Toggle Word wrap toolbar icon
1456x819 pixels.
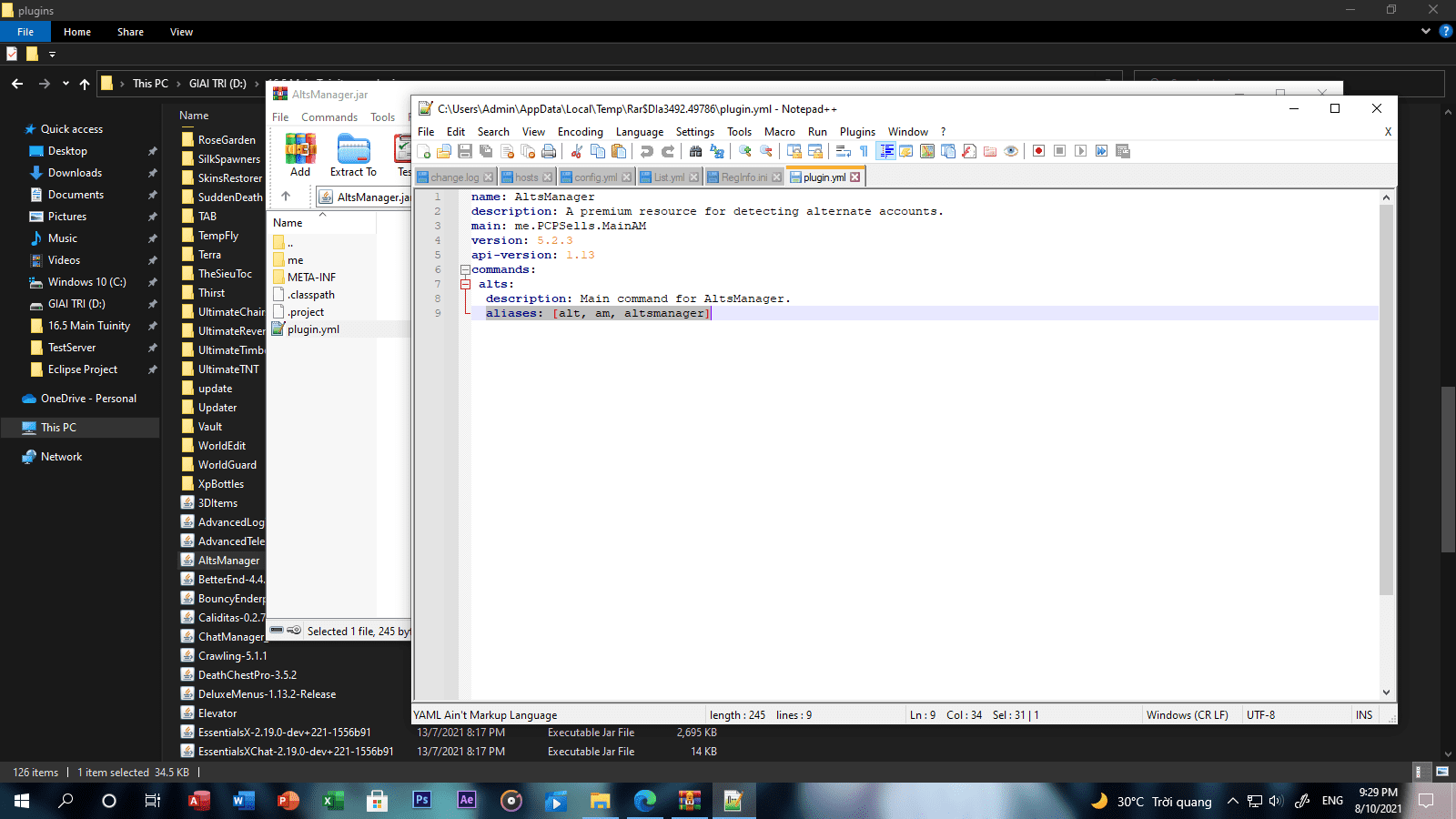click(x=844, y=151)
